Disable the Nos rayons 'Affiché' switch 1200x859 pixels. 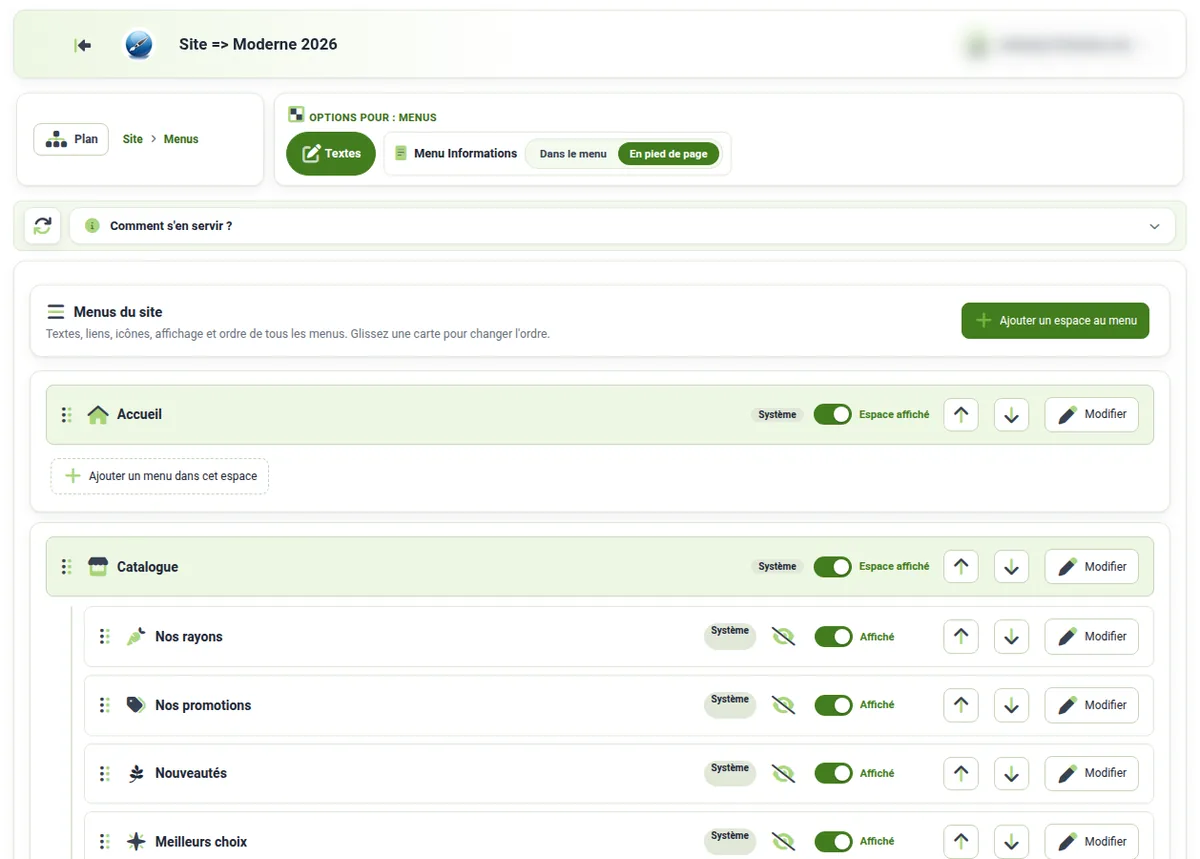click(833, 637)
